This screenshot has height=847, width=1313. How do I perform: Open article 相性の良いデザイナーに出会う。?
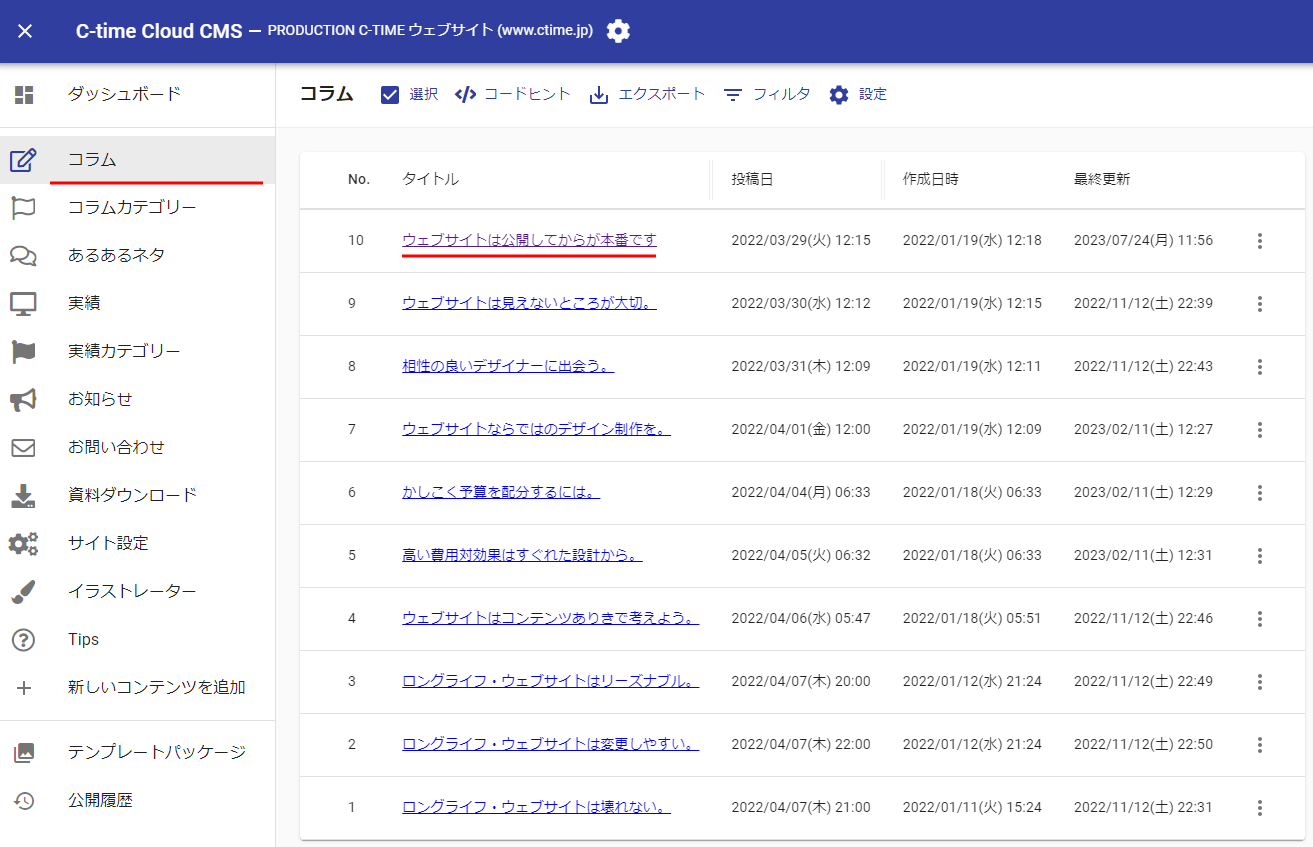(x=508, y=366)
